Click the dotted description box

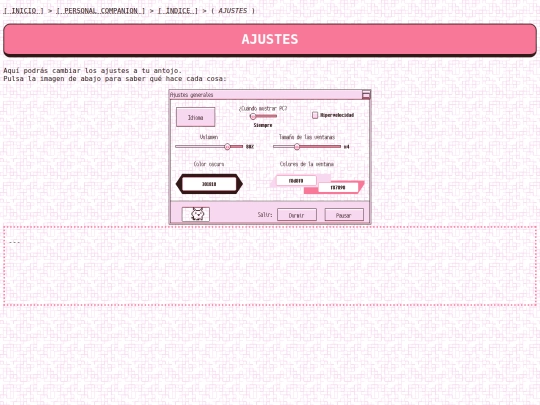click(270, 266)
